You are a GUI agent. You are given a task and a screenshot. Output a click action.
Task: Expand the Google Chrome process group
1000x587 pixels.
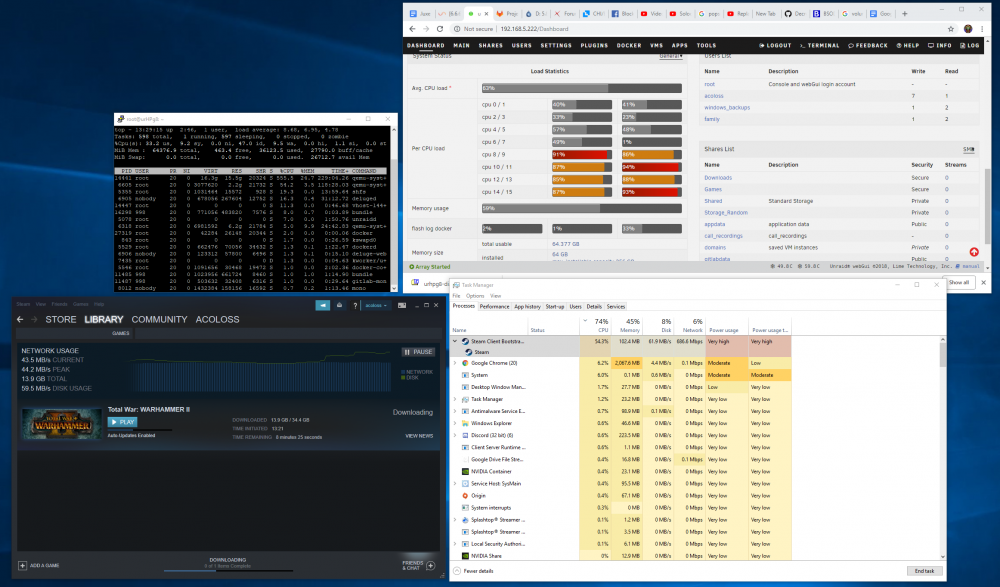[x=455, y=363]
